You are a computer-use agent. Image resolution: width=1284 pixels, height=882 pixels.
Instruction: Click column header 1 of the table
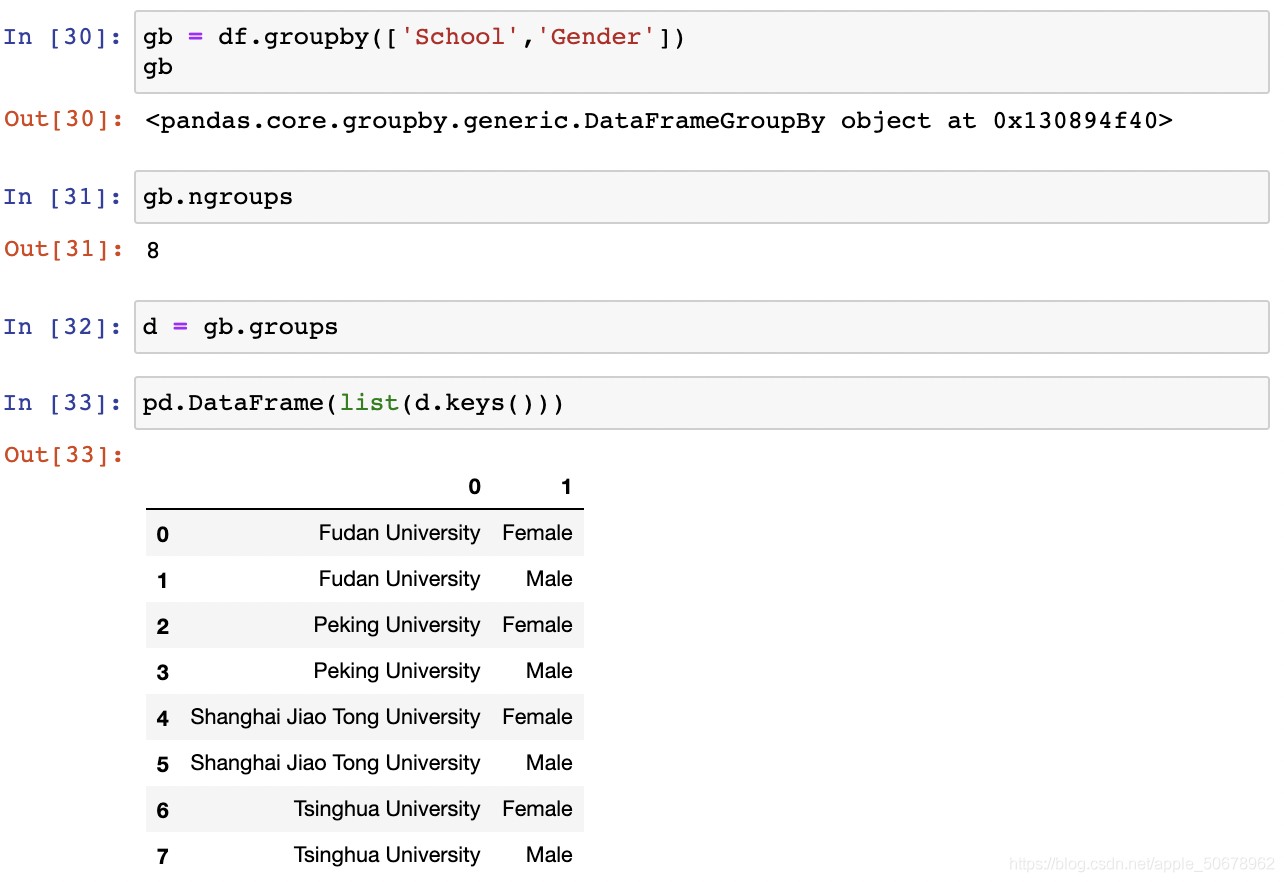566,487
